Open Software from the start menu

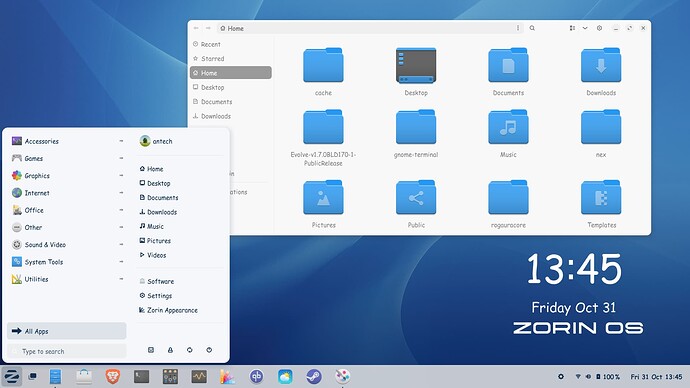coord(157,281)
